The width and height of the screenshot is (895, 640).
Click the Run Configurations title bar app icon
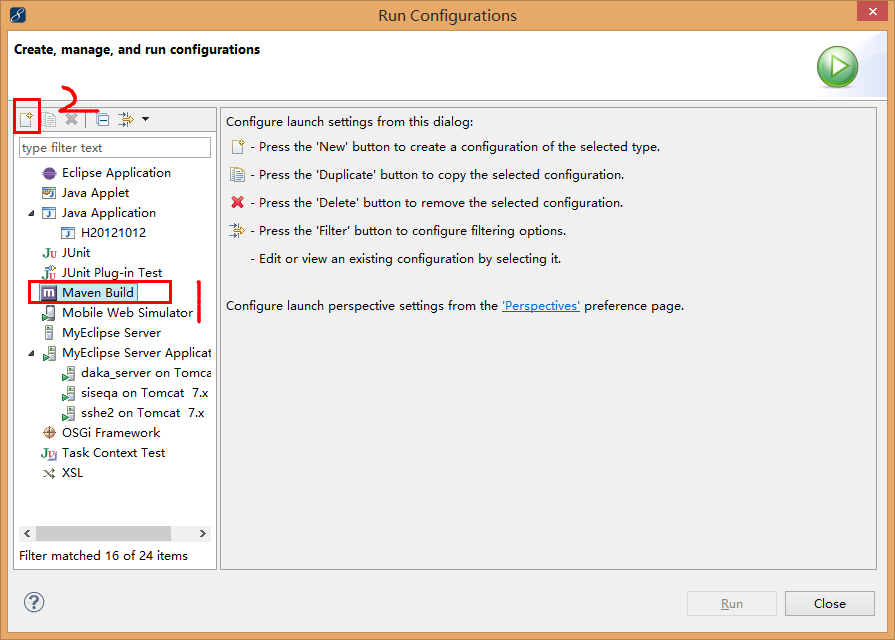pyautogui.click(x=18, y=15)
